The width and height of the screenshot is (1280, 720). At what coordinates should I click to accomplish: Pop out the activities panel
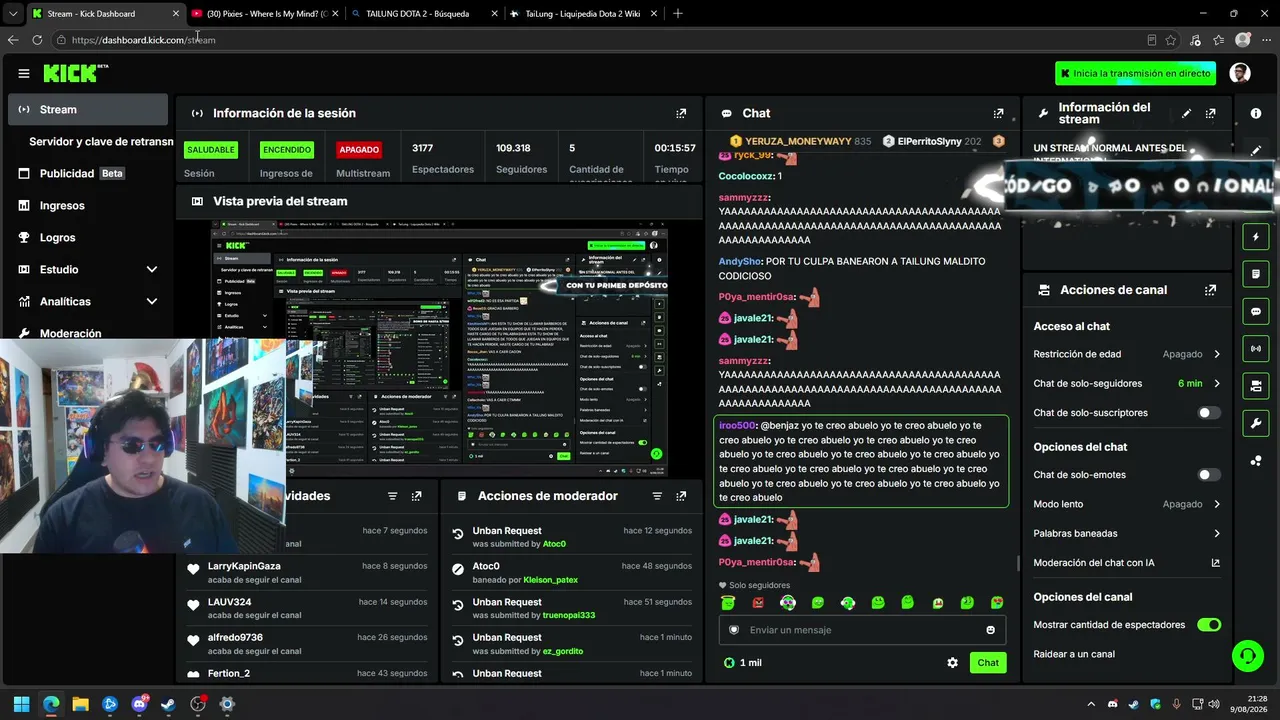(x=416, y=496)
